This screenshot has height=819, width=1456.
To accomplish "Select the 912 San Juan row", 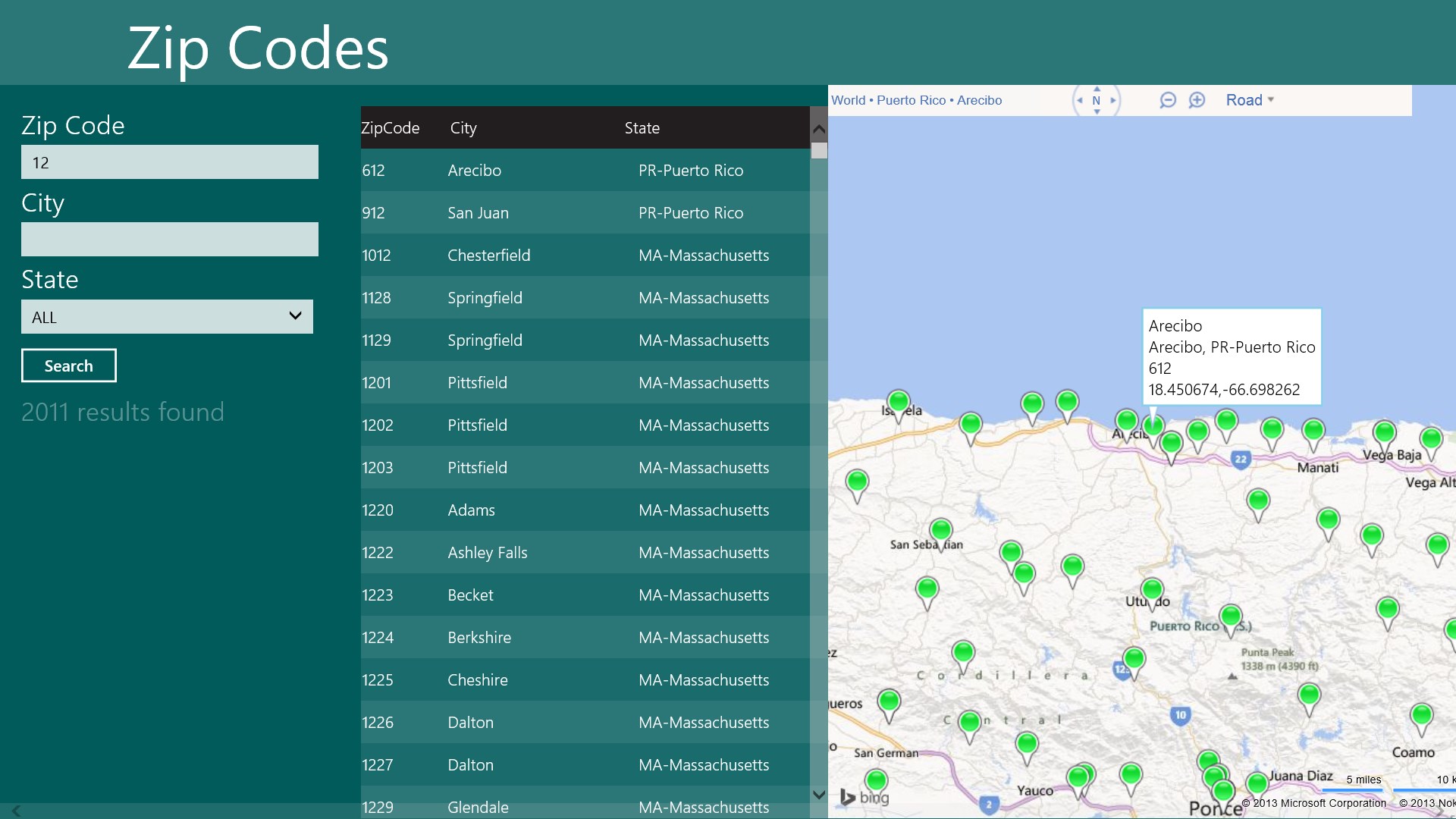I will (x=584, y=213).
